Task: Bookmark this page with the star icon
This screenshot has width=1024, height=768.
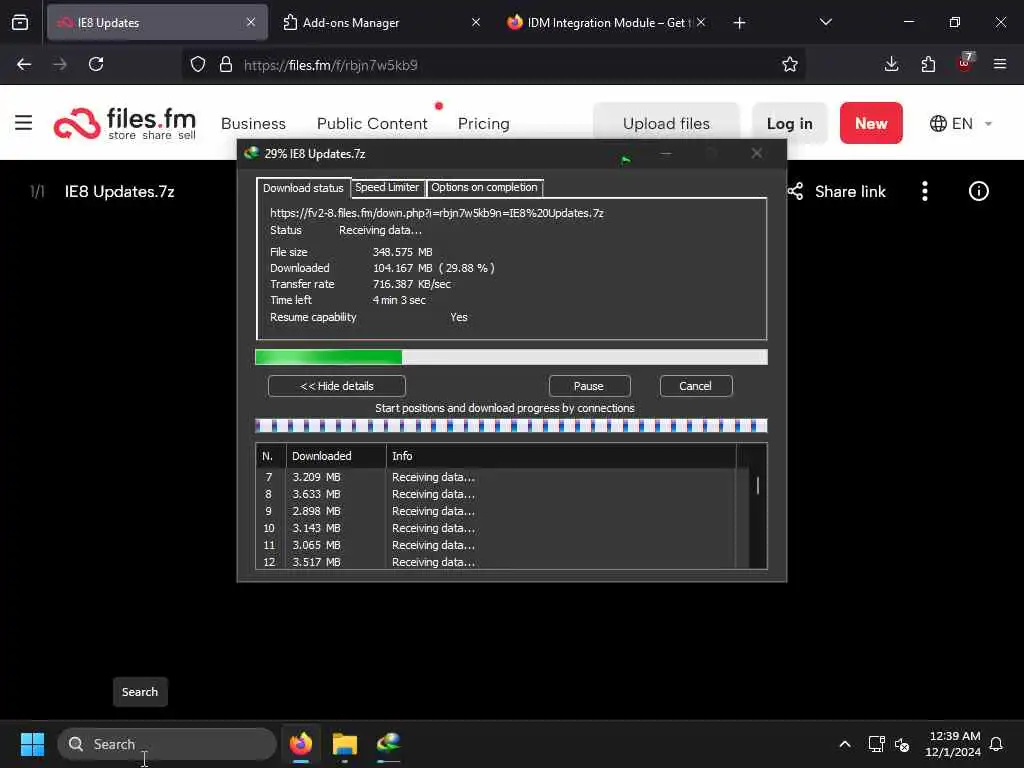Action: pos(790,65)
